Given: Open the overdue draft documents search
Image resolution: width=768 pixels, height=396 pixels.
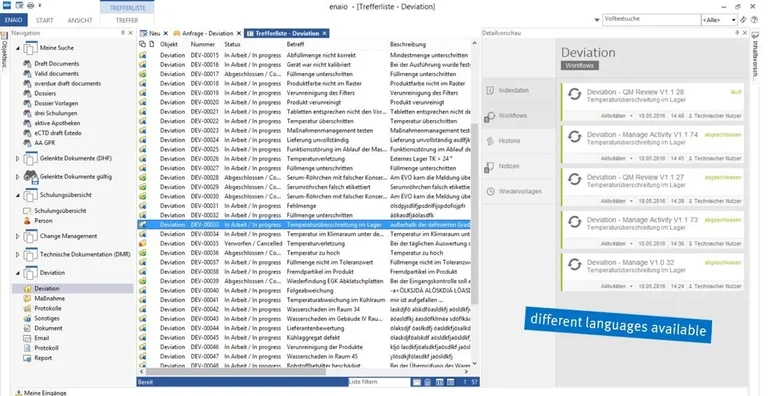Looking at the screenshot, I should (68, 83).
